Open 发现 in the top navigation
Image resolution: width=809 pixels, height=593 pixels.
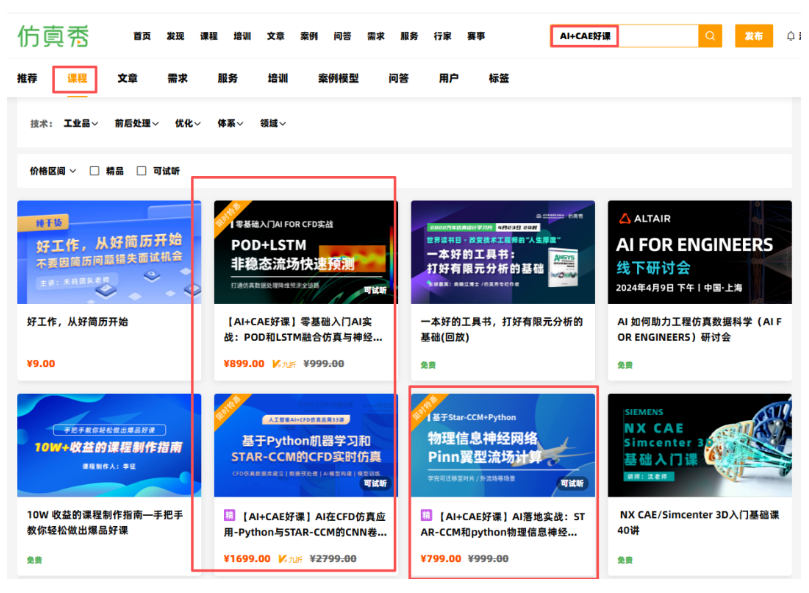click(175, 36)
